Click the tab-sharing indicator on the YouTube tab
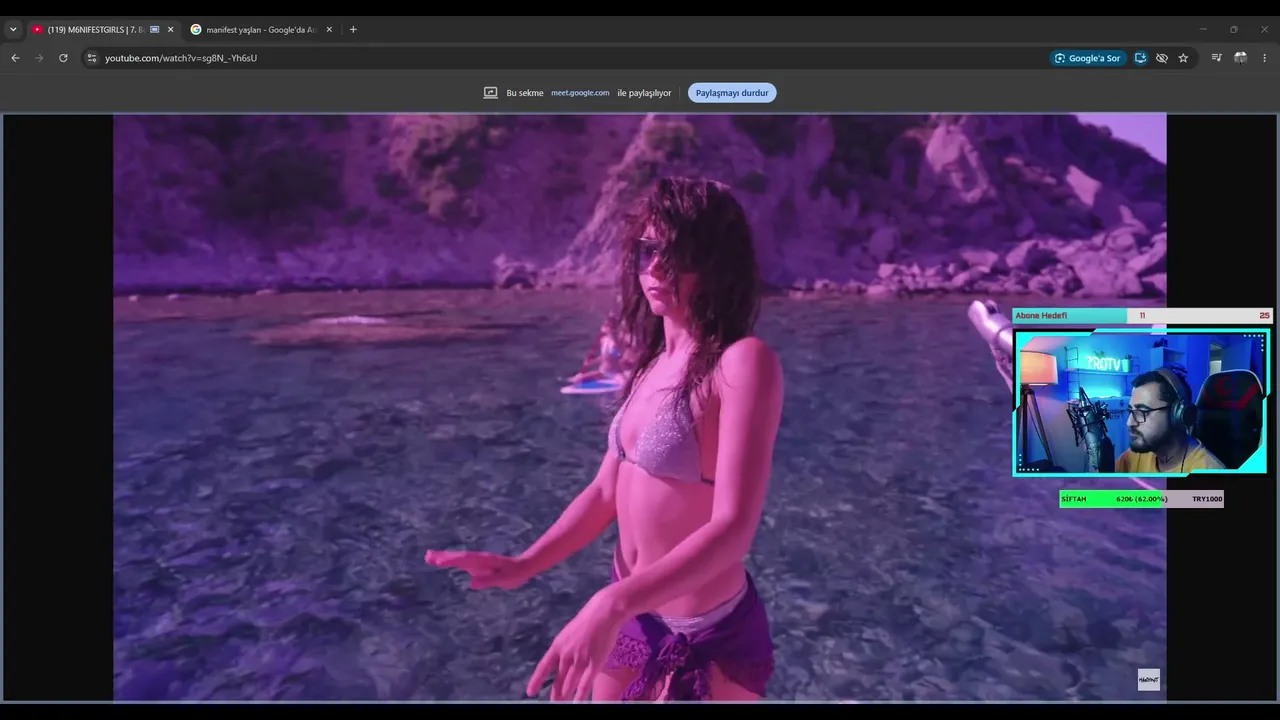Image resolution: width=1280 pixels, height=720 pixels. coord(154,30)
